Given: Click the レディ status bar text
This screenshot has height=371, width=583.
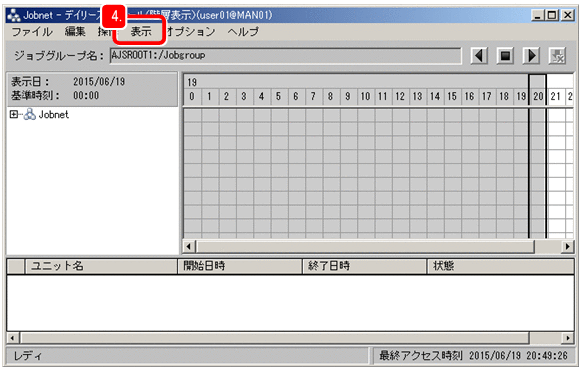Looking at the screenshot, I should [28, 356].
